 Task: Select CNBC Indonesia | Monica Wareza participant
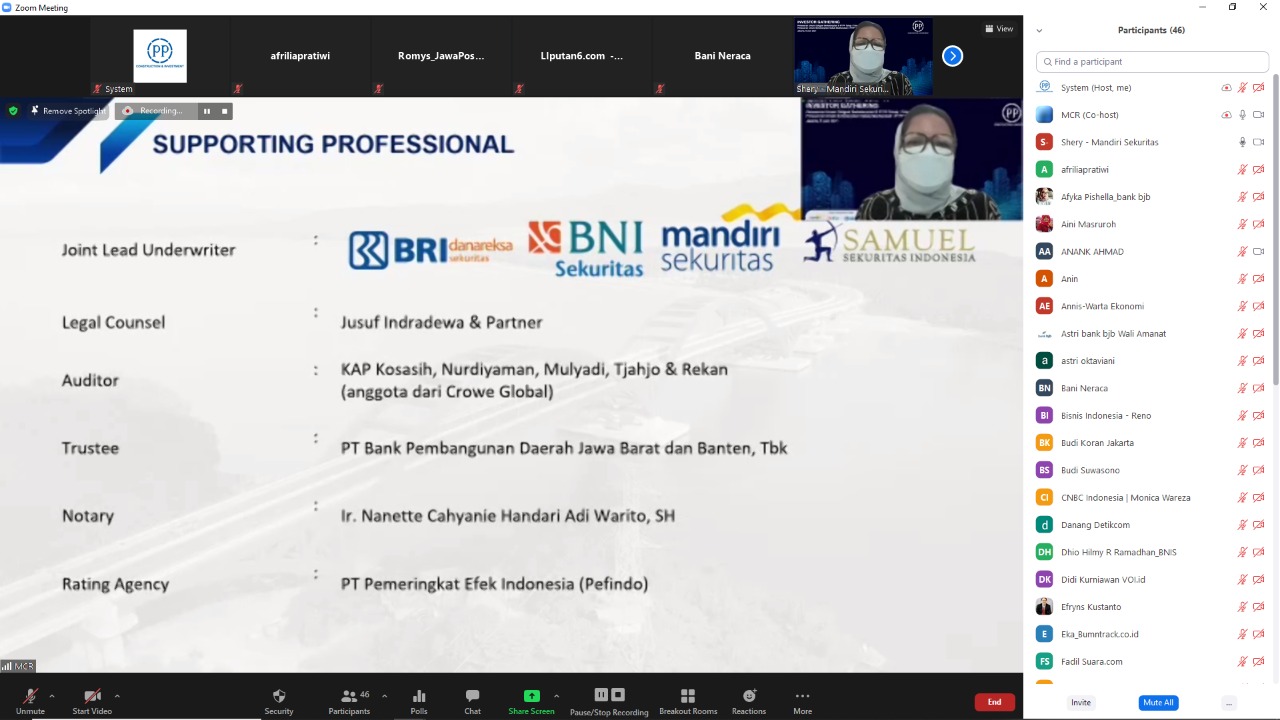click(1152, 498)
